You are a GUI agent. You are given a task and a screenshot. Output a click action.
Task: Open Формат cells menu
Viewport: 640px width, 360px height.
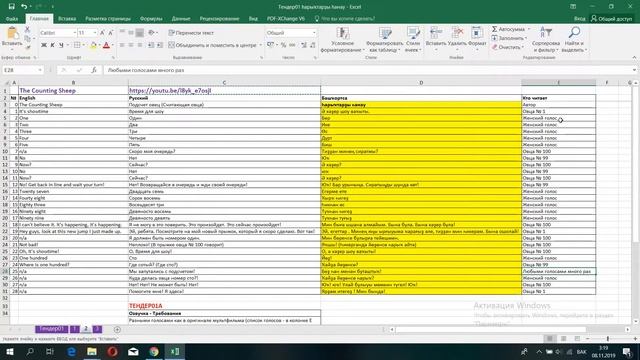click(477, 40)
